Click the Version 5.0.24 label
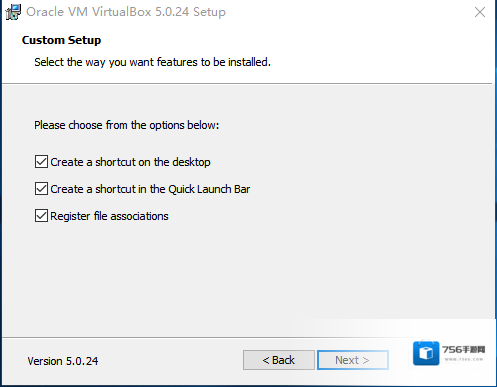The width and height of the screenshot is (497, 387). coord(63,361)
